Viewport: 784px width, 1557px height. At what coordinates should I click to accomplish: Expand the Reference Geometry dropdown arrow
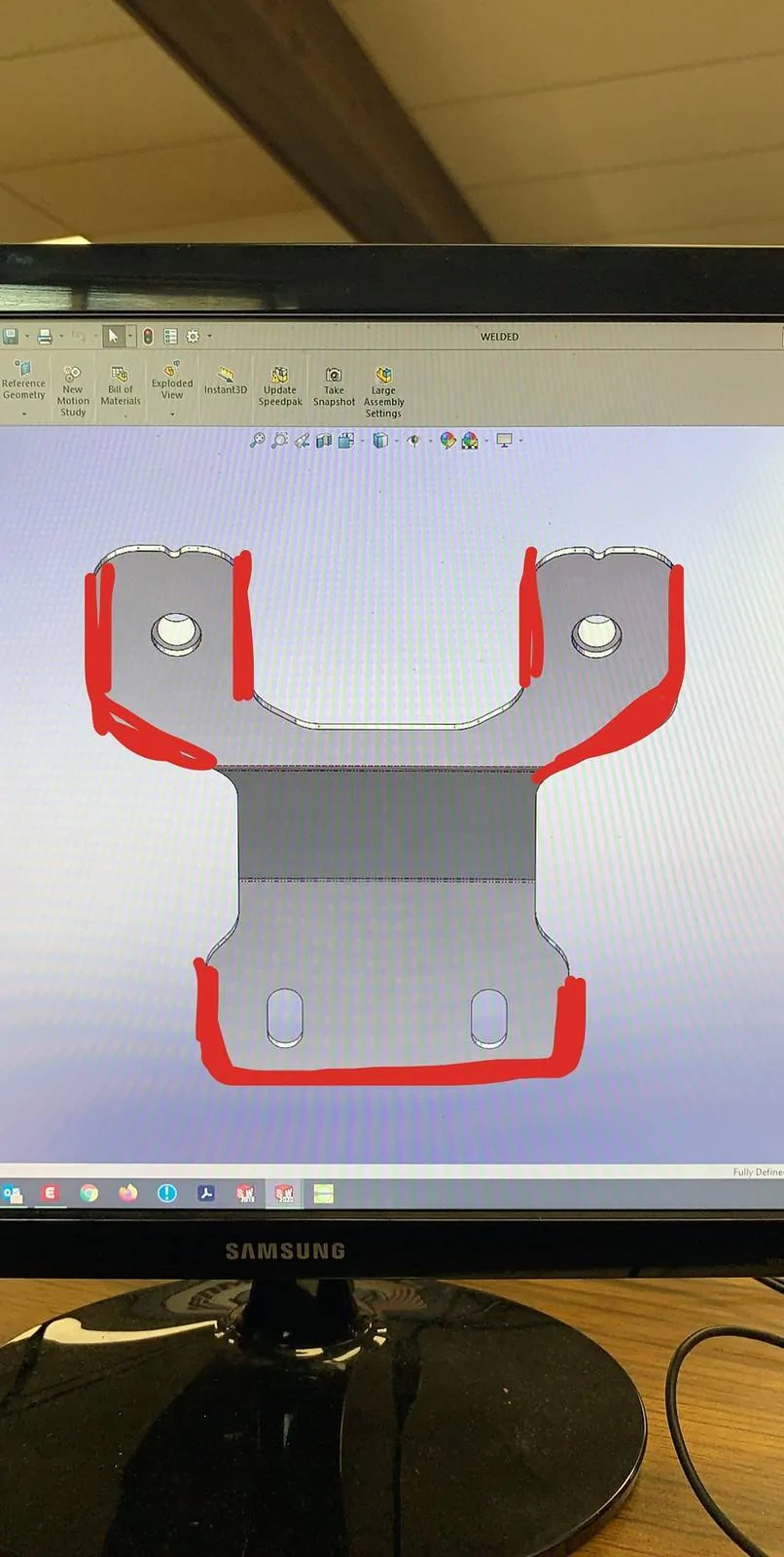[x=24, y=414]
